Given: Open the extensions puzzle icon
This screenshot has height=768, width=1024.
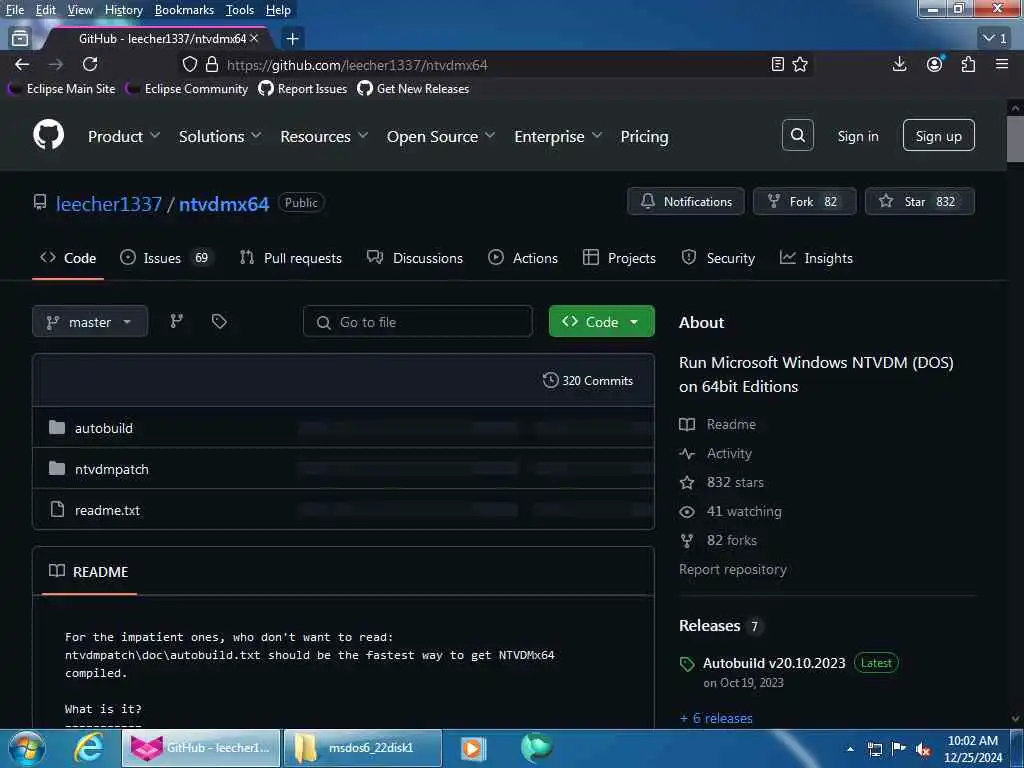Looking at the screenshot, I should [x=968, y=64].
